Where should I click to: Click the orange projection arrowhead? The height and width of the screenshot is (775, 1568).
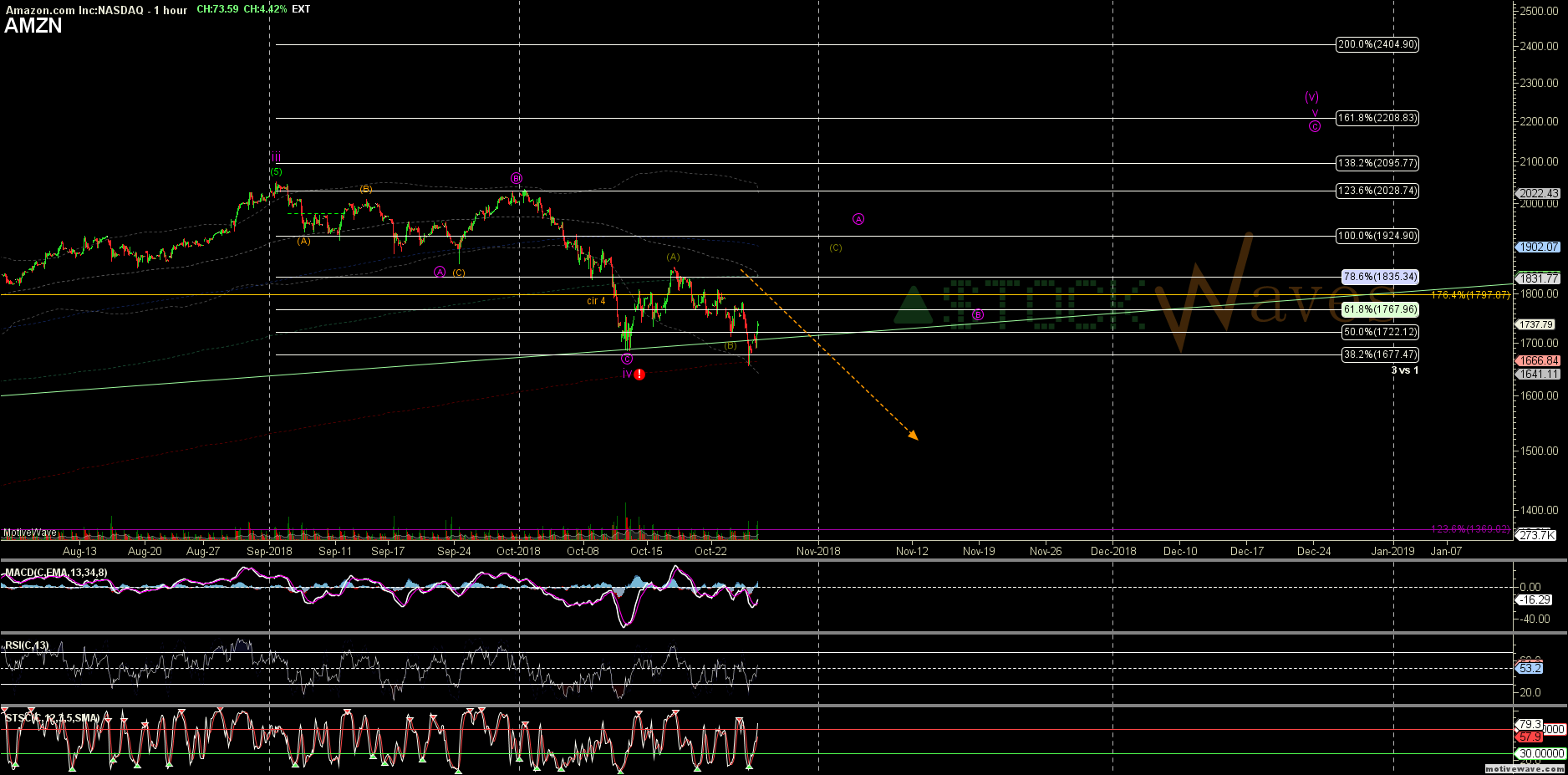(914, 435)
